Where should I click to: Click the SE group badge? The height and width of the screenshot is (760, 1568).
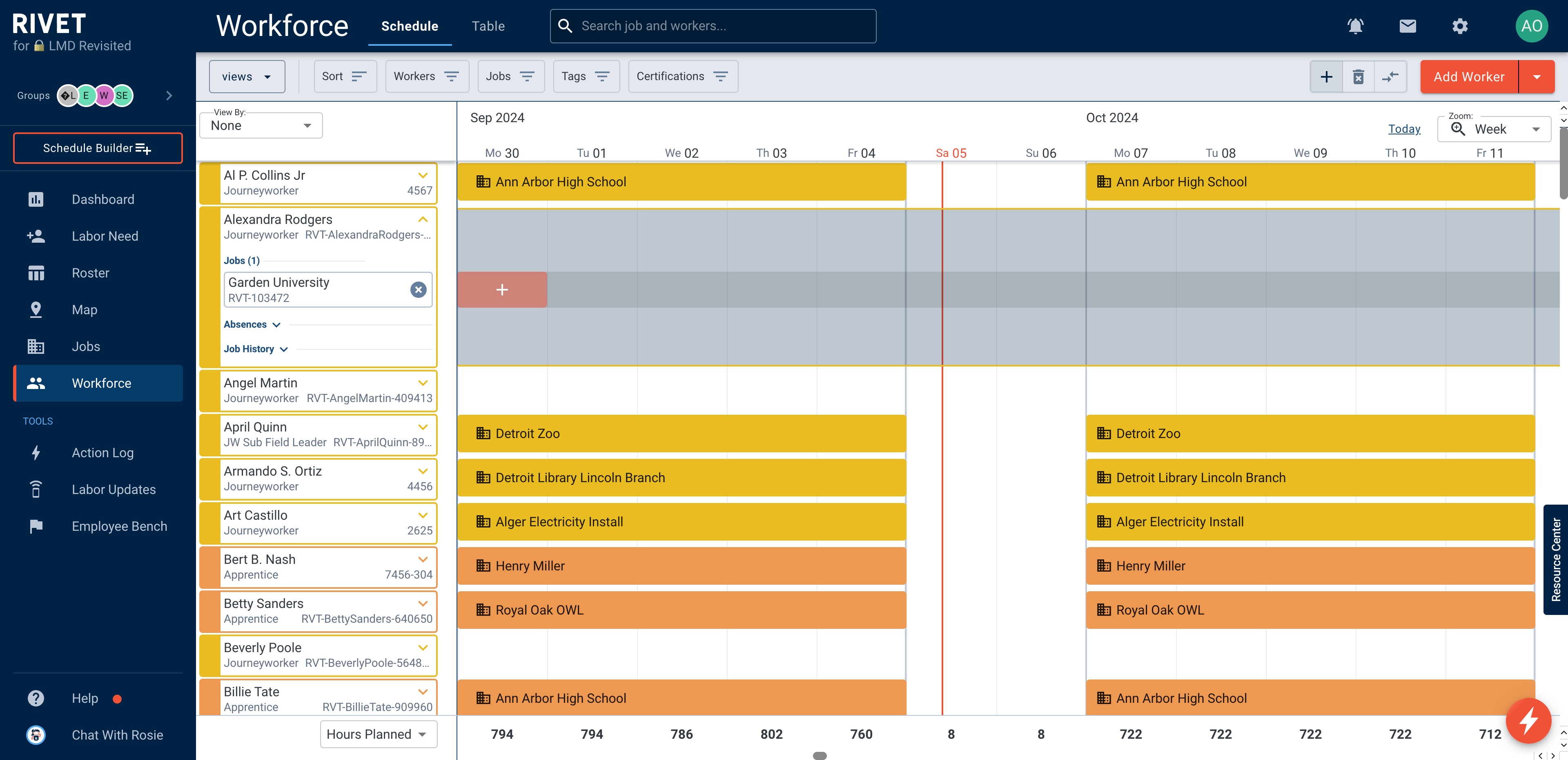(122, 96)
